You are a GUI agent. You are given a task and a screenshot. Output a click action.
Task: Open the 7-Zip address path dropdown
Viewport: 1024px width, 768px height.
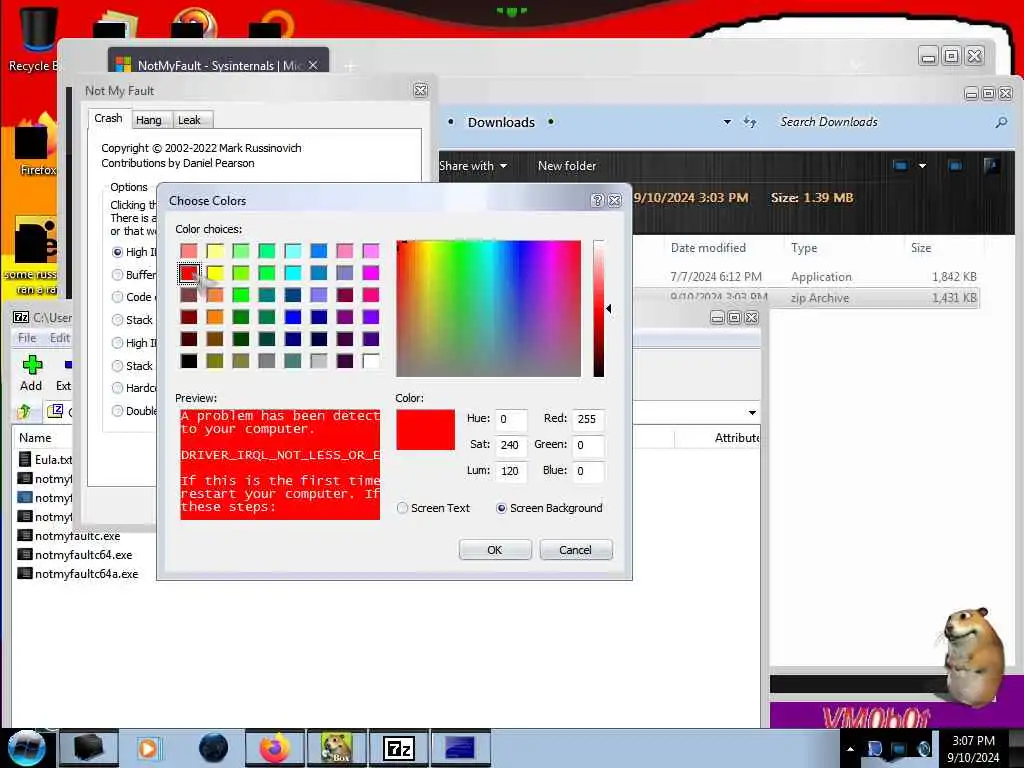point(752,413)
